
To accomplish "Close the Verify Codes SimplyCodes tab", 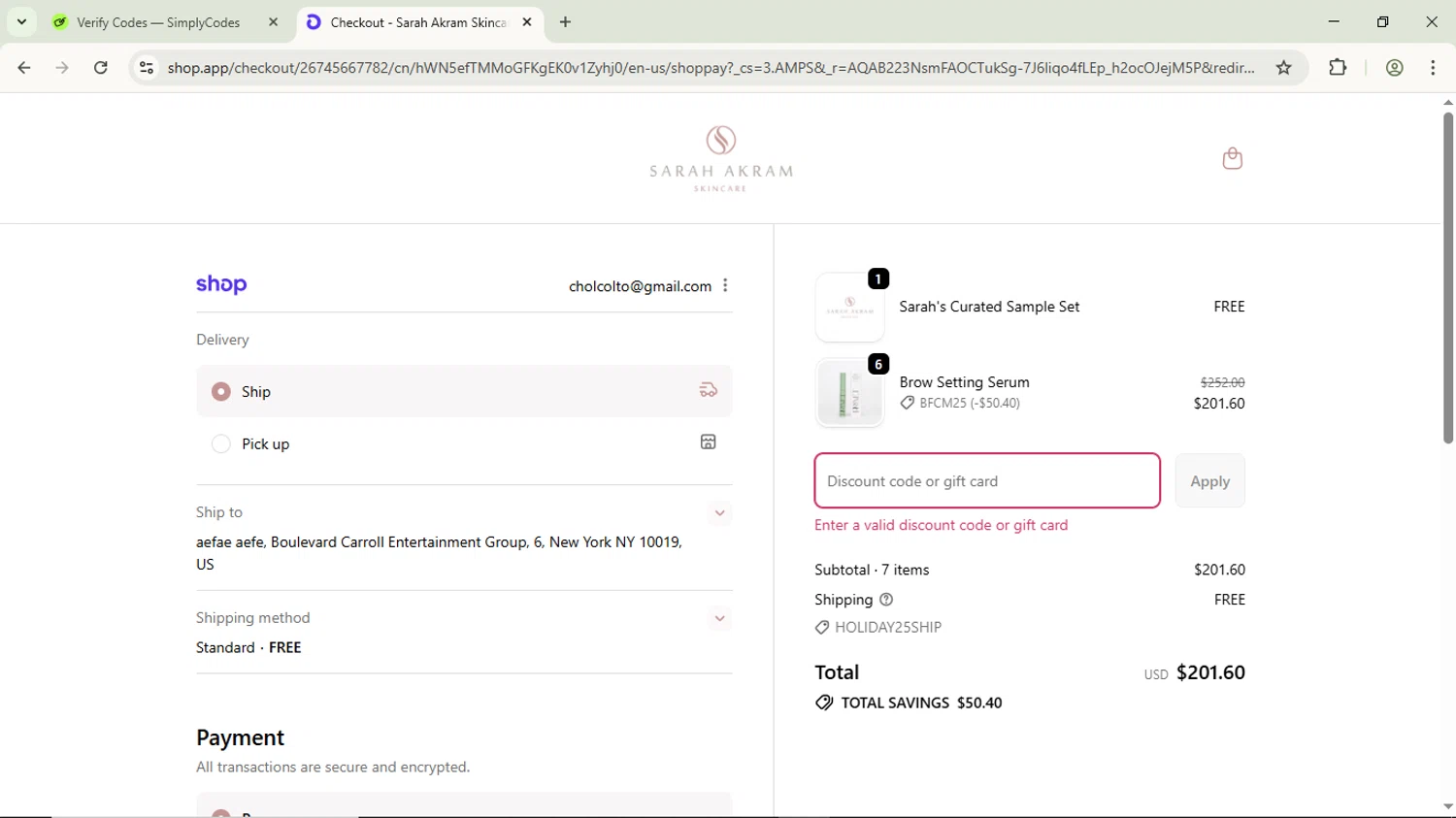I will pos(273,21).
